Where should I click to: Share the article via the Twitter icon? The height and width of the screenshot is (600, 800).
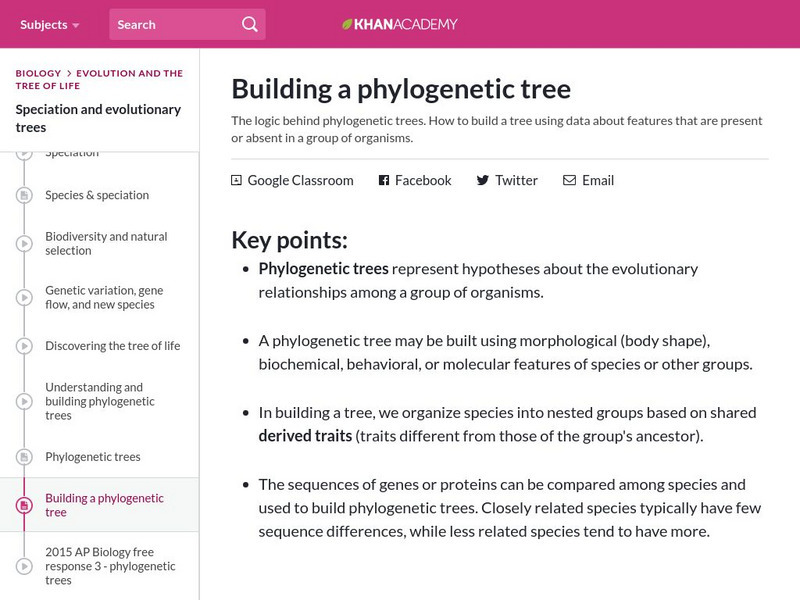pos(480,180)
